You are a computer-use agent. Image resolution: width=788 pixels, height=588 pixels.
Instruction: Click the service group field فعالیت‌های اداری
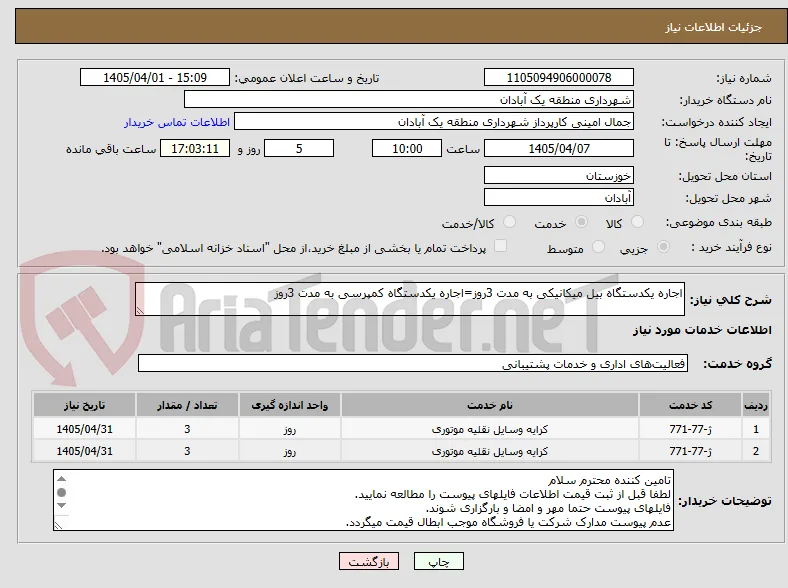413,363
